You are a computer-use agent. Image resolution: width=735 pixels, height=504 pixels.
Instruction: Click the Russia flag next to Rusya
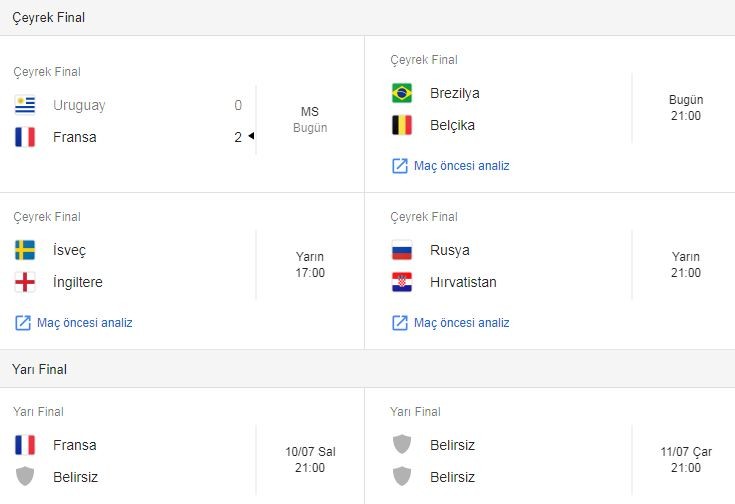click(x=402, y=250)
